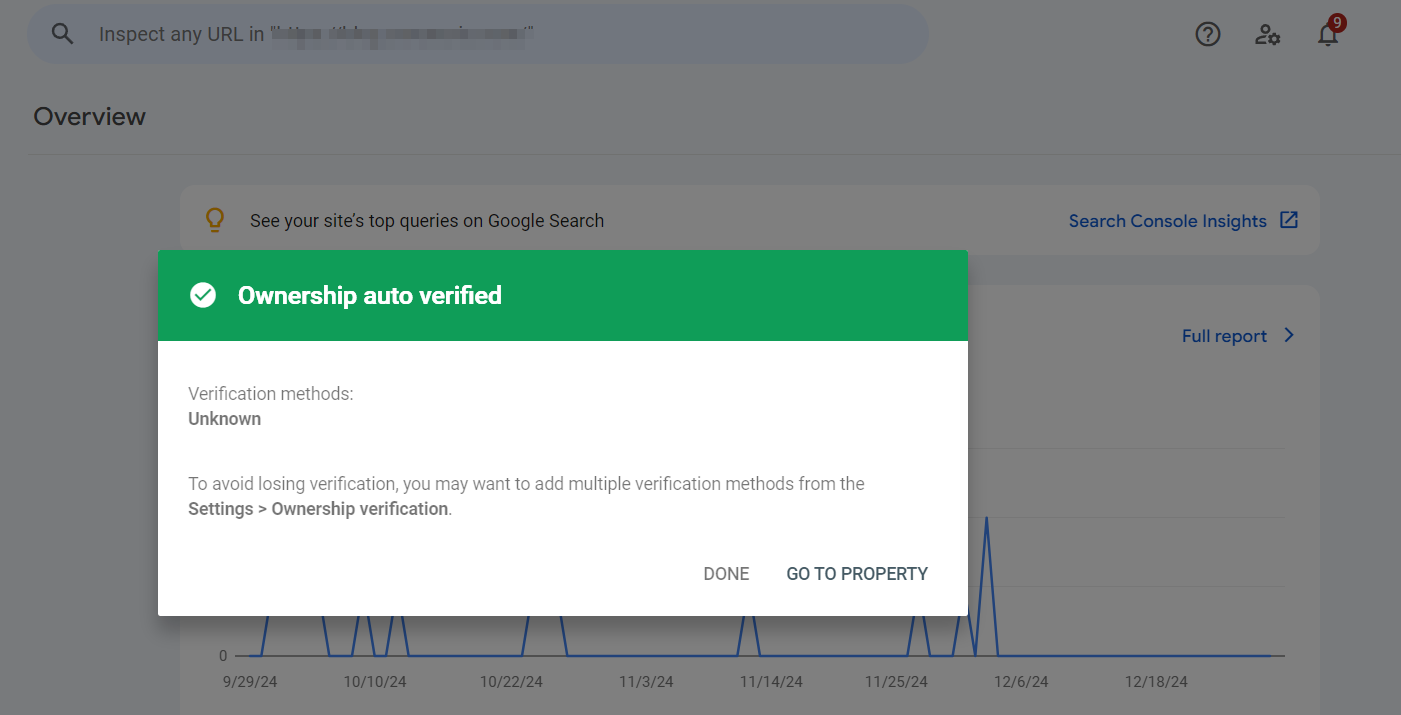Click the green checkmark in the verification banner
Image resolution: width=1401 pixels, height=715 pixels.
coord(203,295)
